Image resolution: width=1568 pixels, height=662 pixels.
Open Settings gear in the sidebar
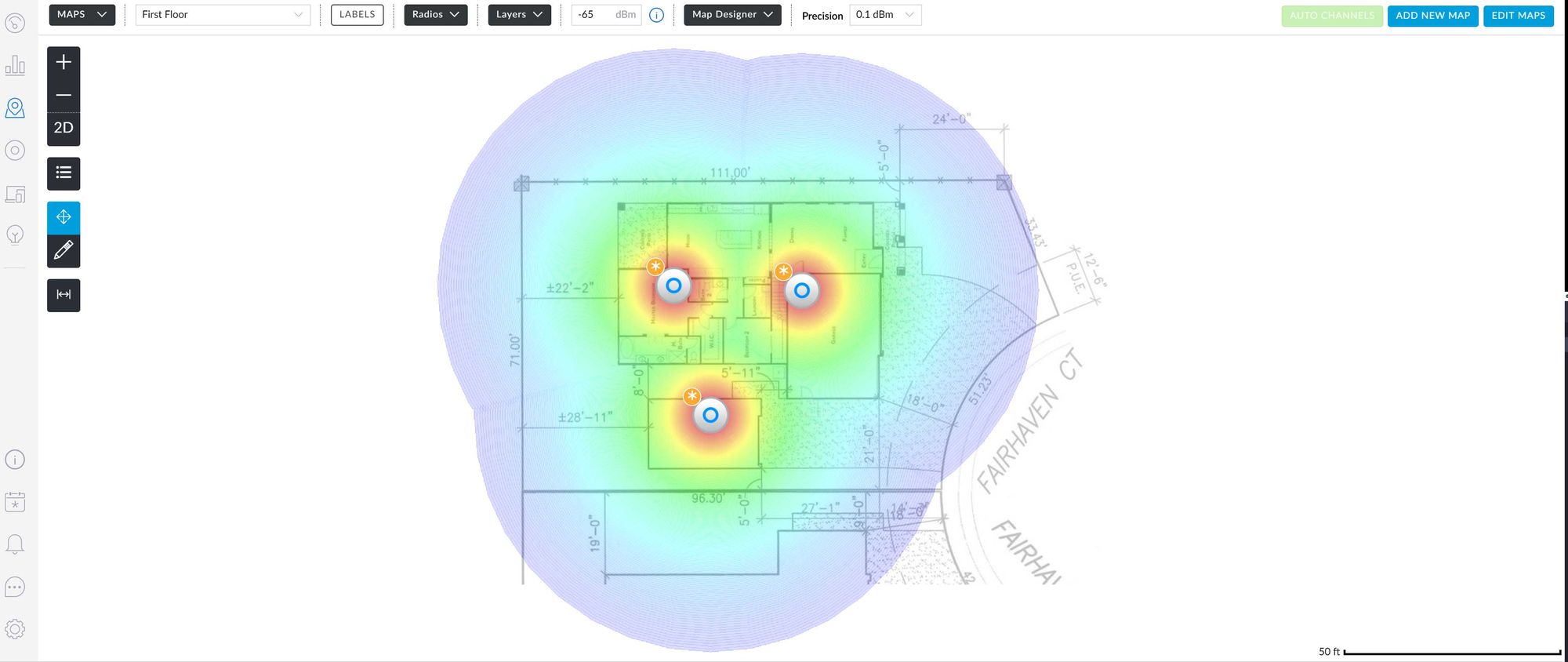[15, 629]
